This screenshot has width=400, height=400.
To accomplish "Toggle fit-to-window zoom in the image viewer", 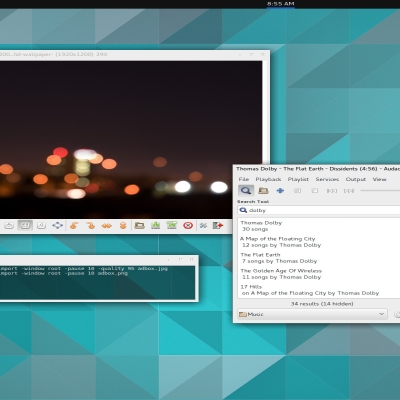I will point(25,226).
